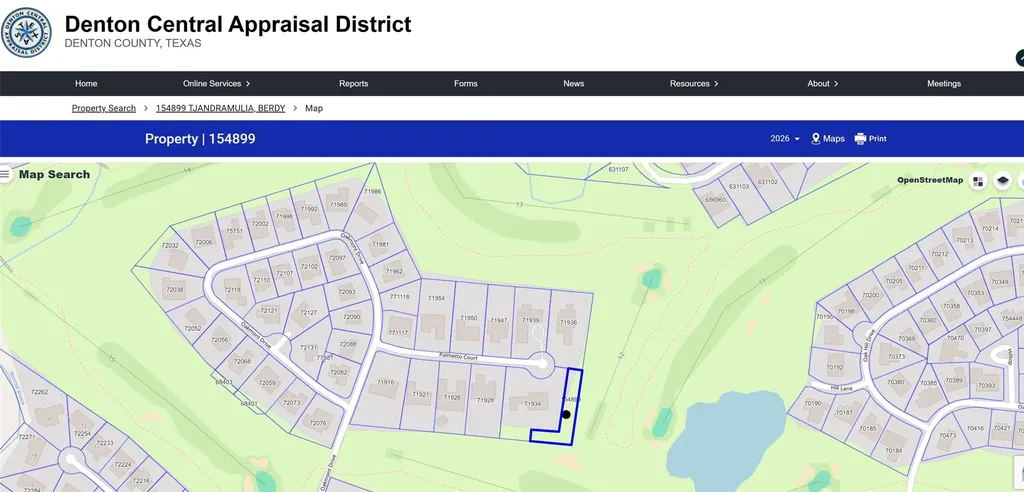Image resolution: width=1024 pixels, height=492 pixels.
Task: Click the Palmetto Court street label
Action: point(458,358)
